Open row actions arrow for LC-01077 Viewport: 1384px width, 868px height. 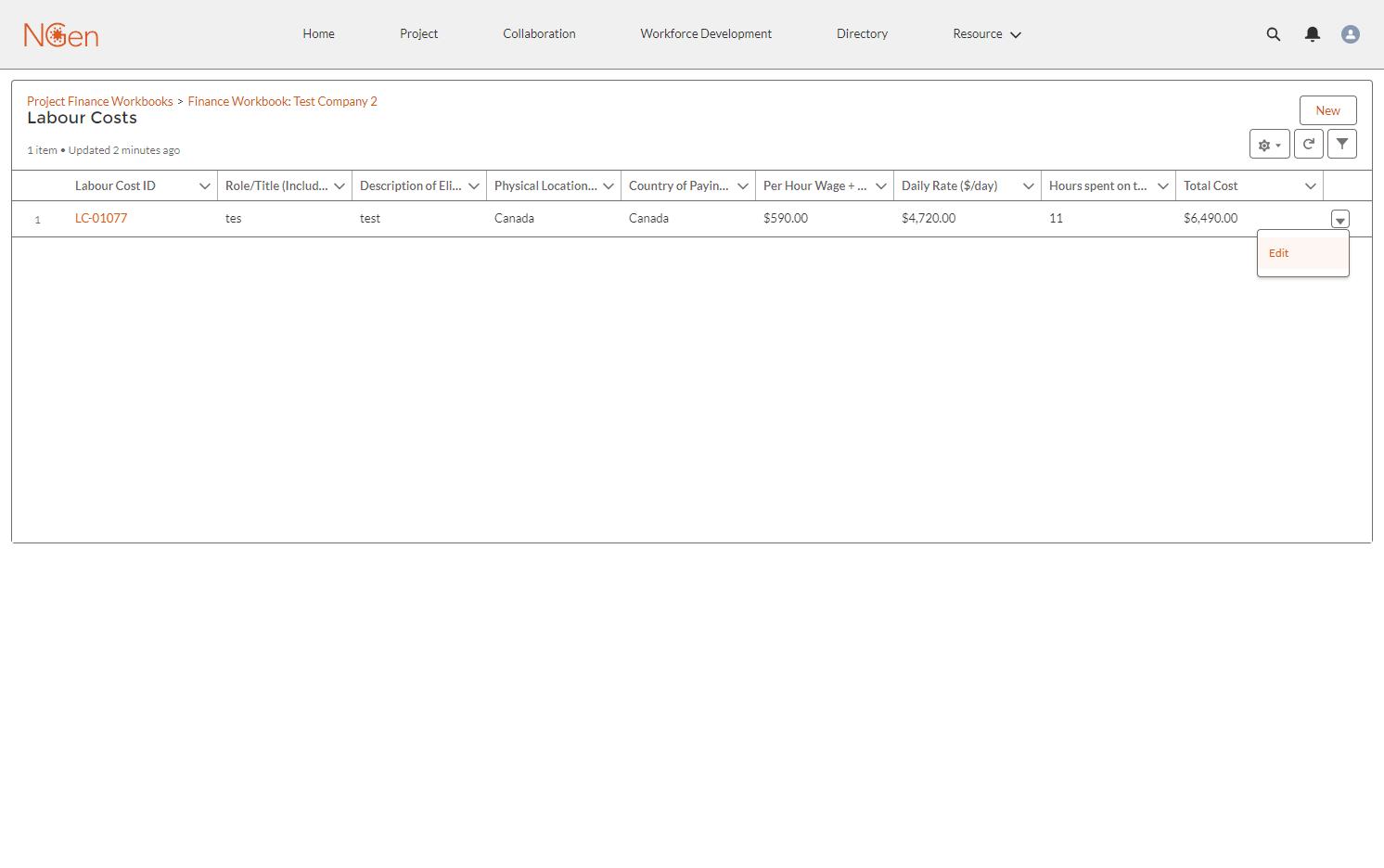(x=1340, y=219)
